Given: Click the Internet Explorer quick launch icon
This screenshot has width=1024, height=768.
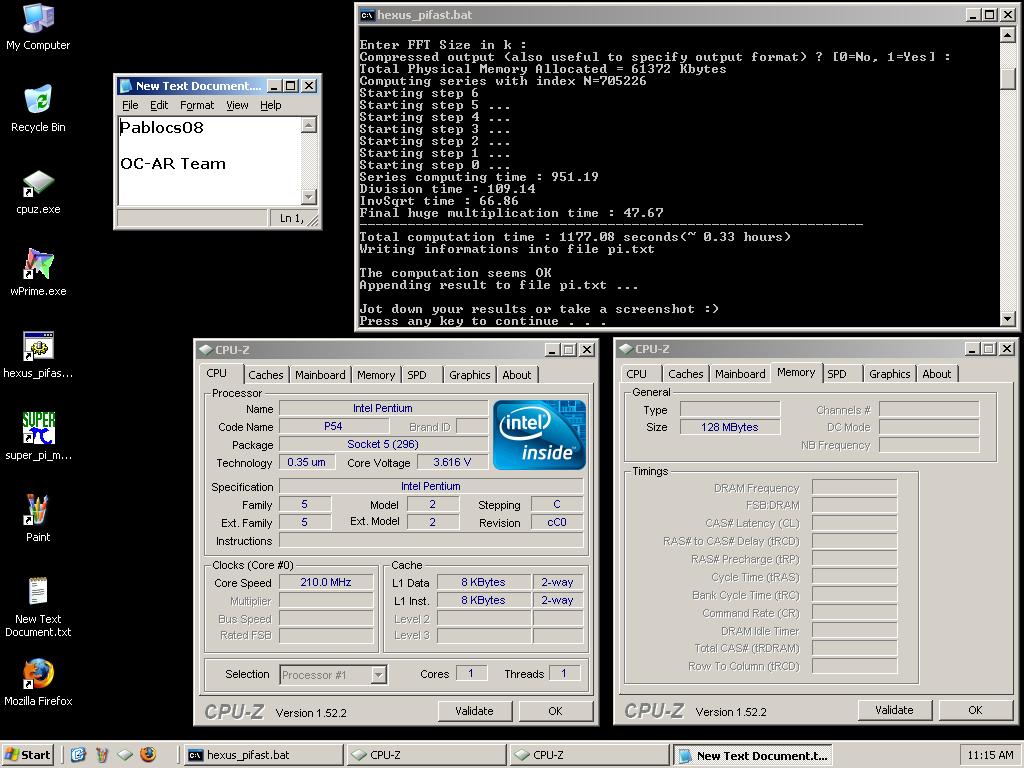Looking at the screenshot, I should click(x=78, y=755).
